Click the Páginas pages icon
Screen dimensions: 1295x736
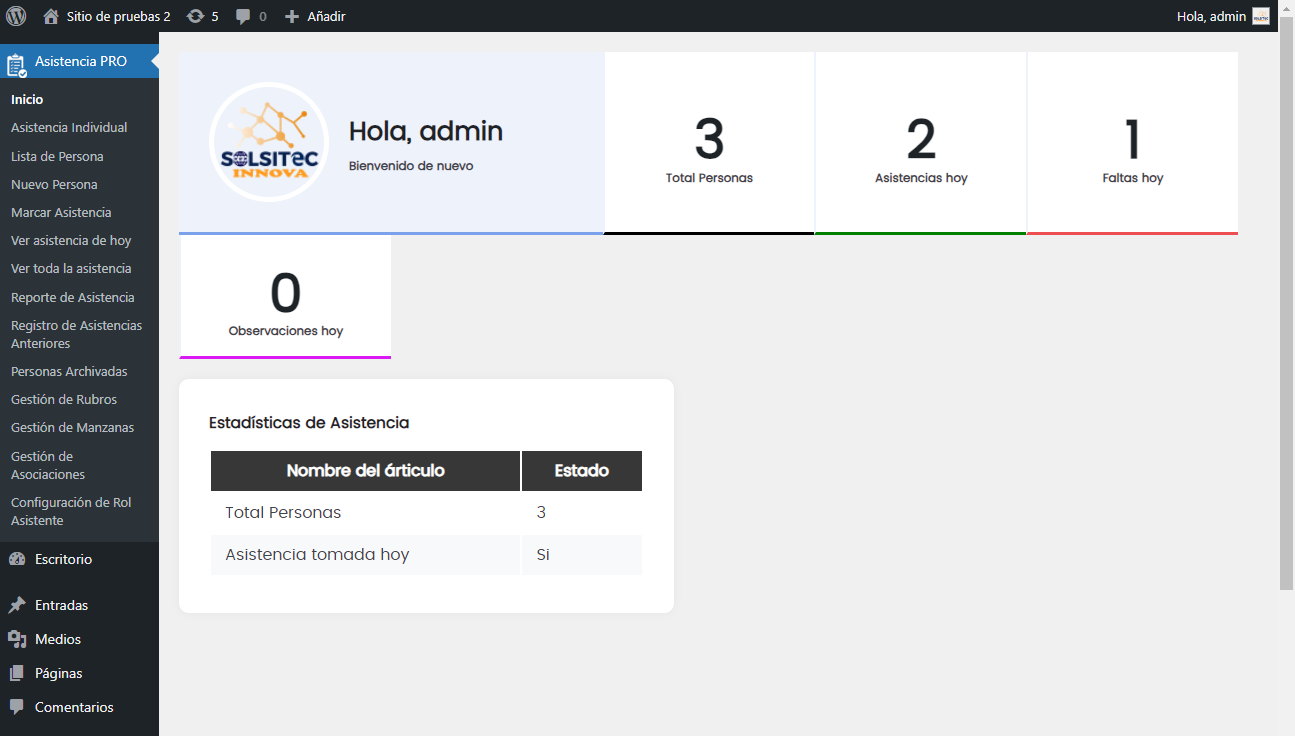point(16,674)
